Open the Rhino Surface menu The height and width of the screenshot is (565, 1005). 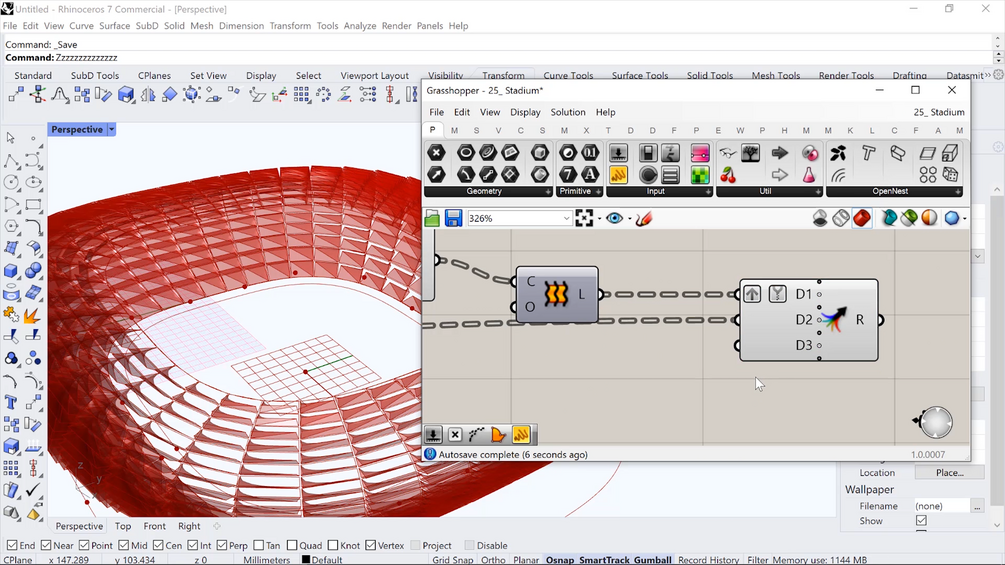point(115,26)
